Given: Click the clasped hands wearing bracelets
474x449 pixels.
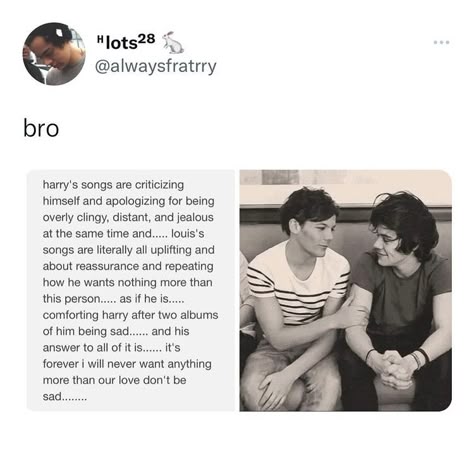Looking at the screenshot, I should (397, 366).
